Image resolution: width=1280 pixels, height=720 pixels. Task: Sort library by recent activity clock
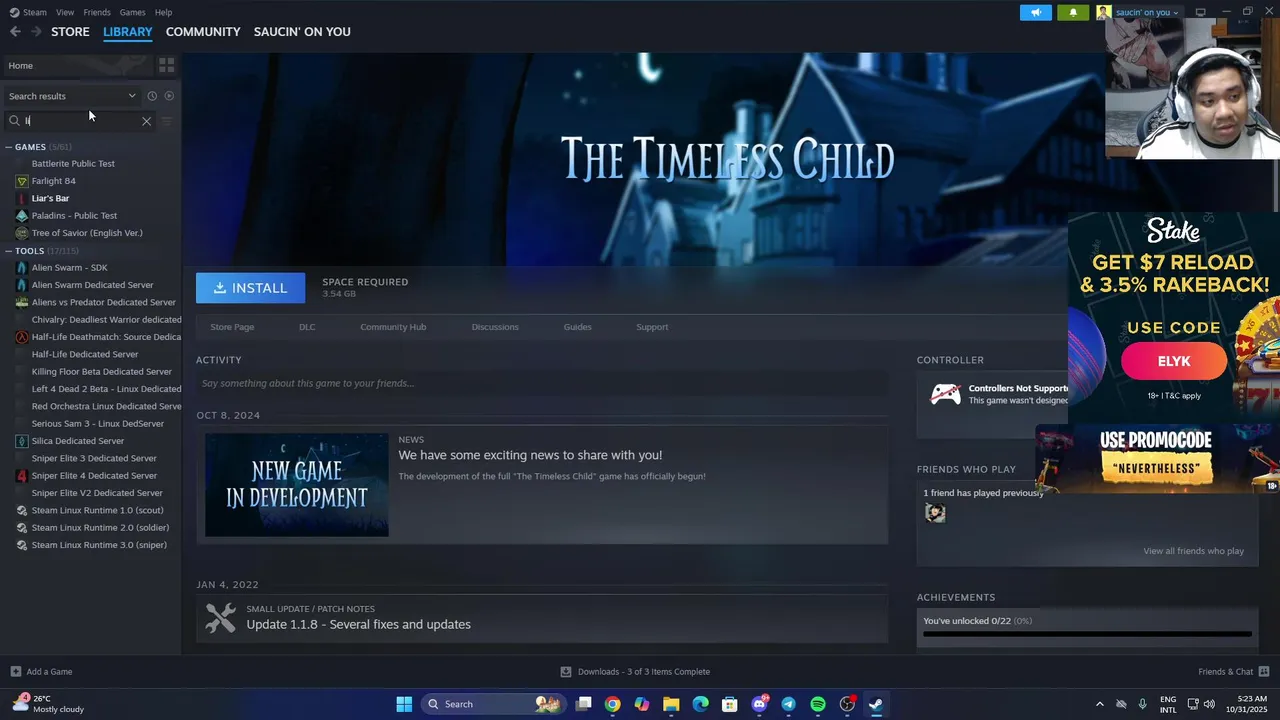point(152,96)
